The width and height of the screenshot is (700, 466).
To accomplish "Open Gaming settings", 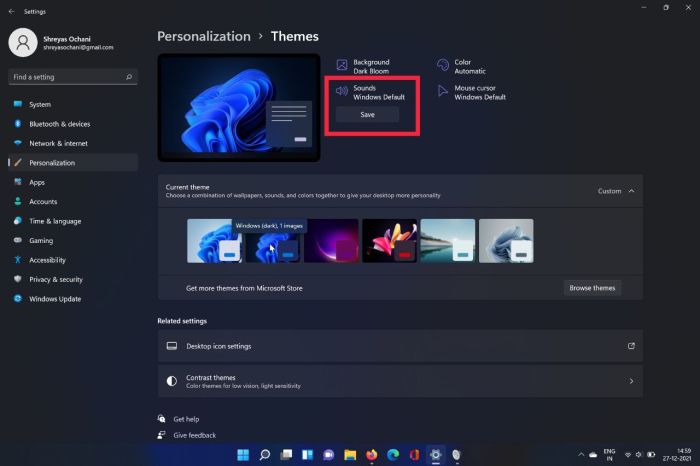I will click(73, 241).
